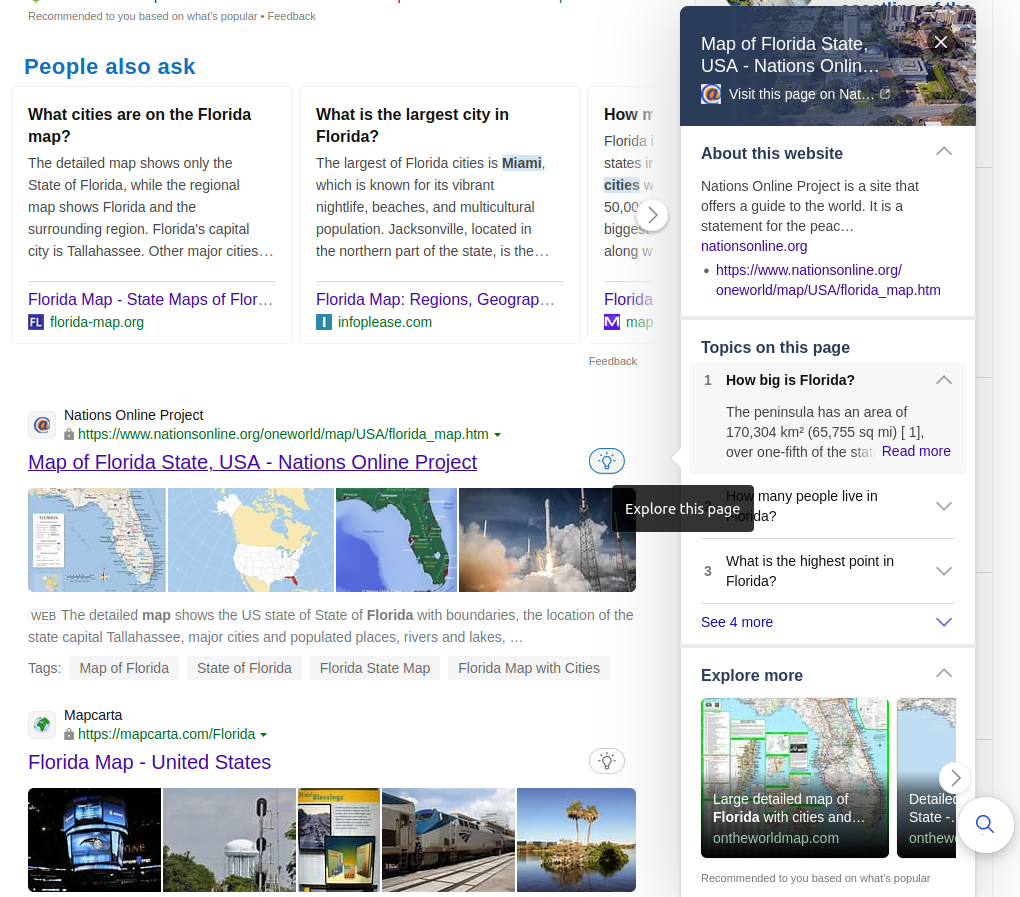This screenshot has width=1020, height=897.
Task: Expand What is the highest point in Florida
Action: [x=943, y=571]
